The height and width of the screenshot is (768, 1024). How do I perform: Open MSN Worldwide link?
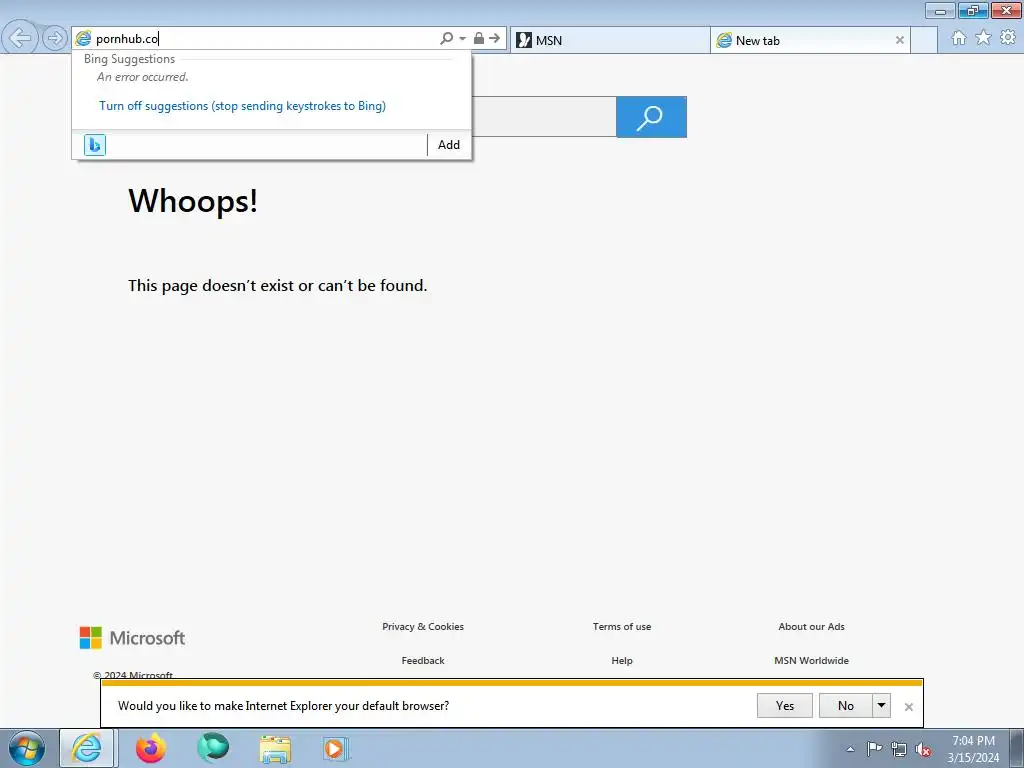tap(811, 660)
